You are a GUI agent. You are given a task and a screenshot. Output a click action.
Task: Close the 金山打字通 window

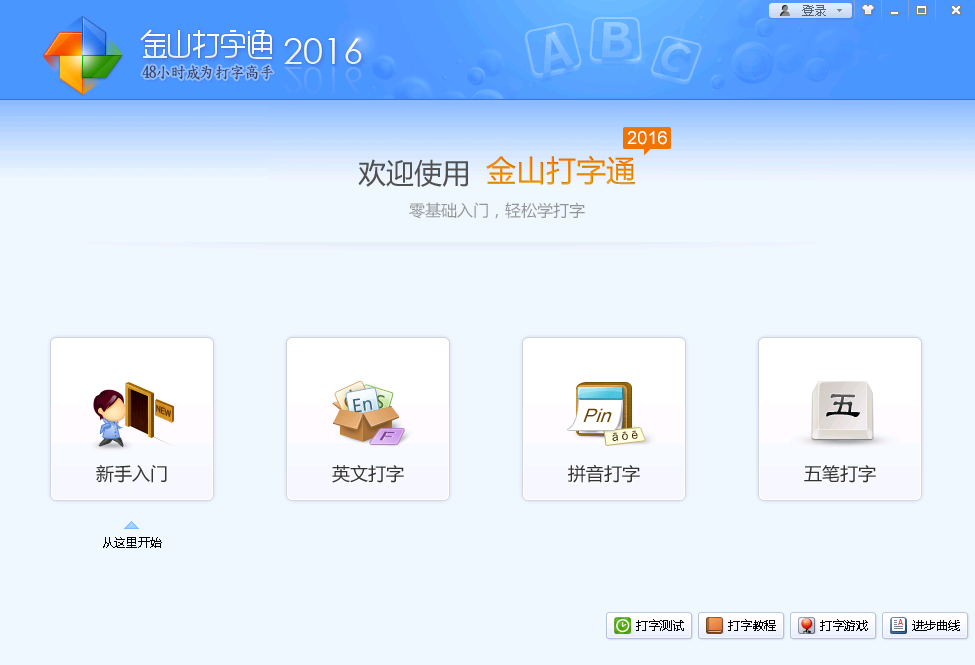[956, 10]
